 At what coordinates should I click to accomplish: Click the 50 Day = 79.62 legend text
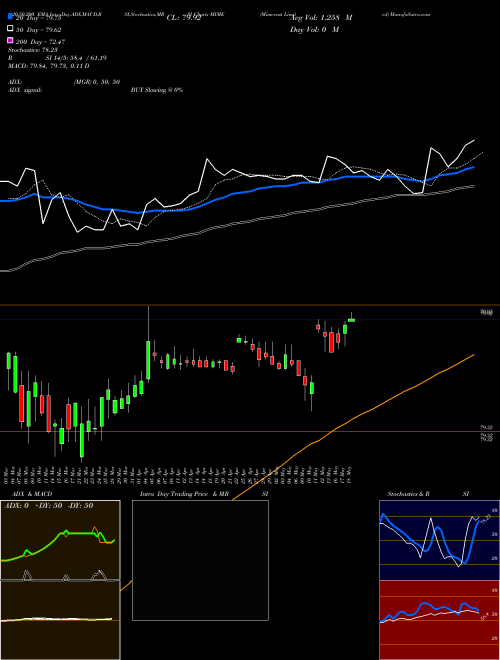(39, 30)
